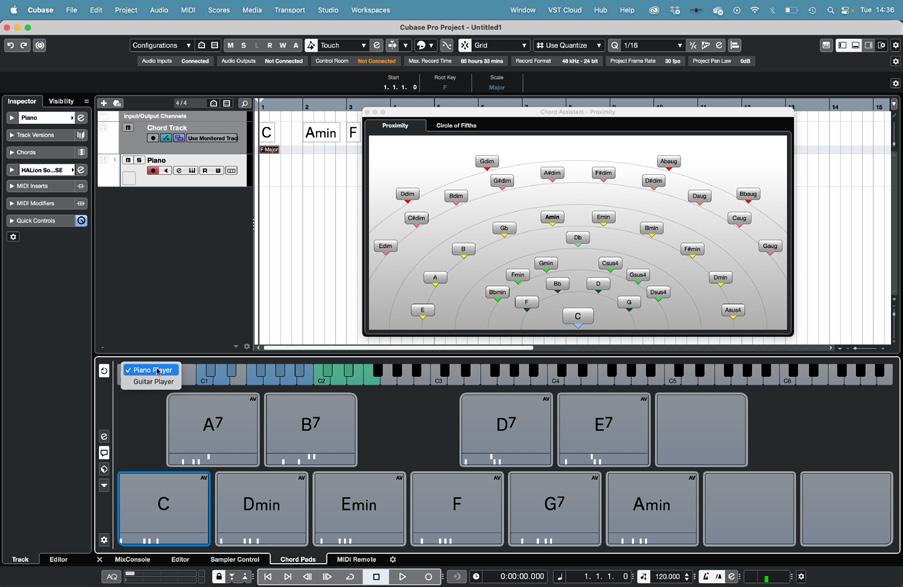
Task: Click the Undo arrow in the toolbar
Action: tap(10, 46)
